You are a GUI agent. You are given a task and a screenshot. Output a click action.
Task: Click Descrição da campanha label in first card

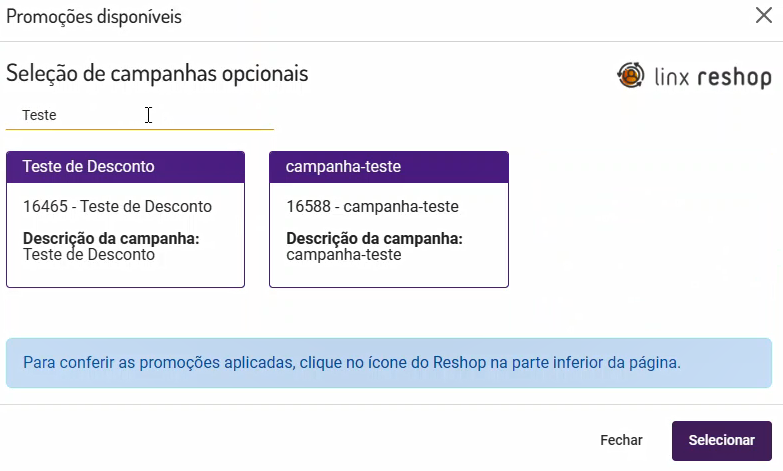point(111,239)
